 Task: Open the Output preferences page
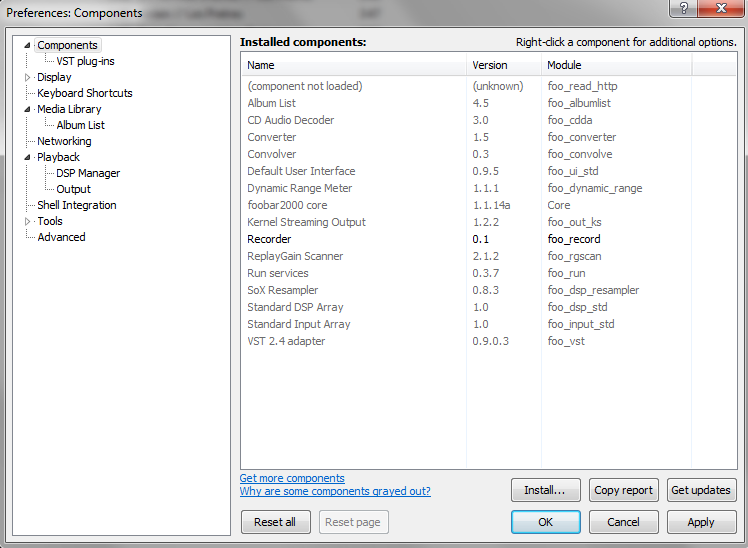(x=73, y=189)
